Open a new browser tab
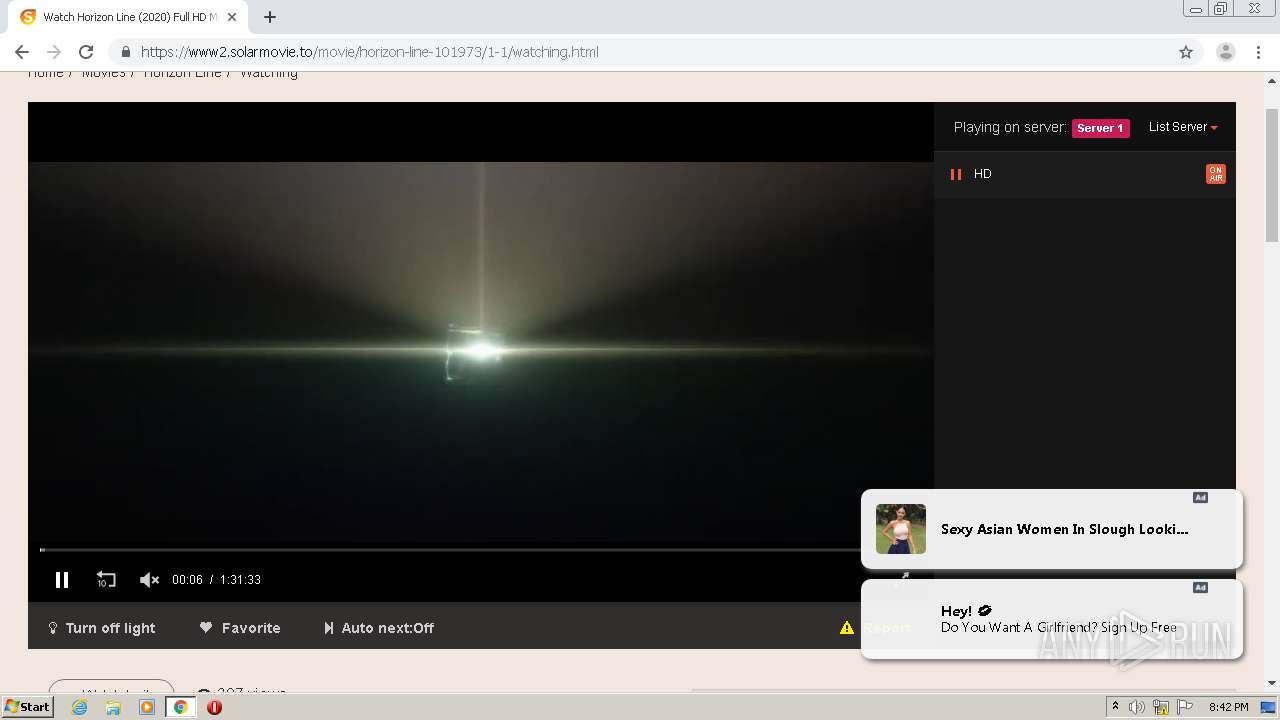 (270, 17)
